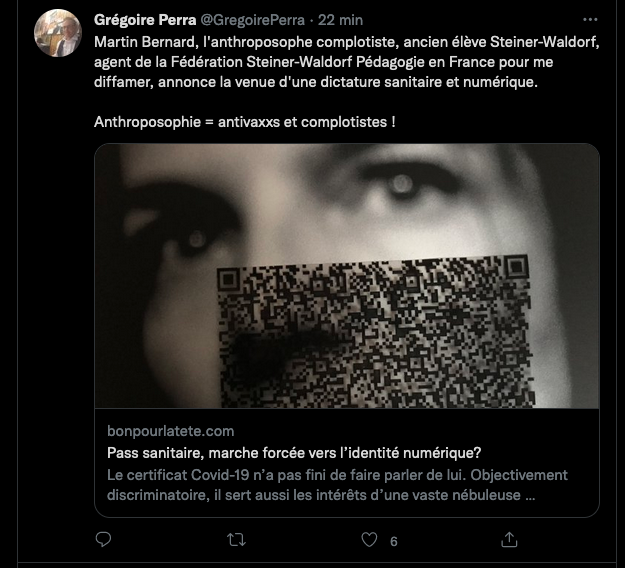The height and width of the screenshot is (568, 625).
Task: Open the three-dot more options menu
Action: pos(590,19)
